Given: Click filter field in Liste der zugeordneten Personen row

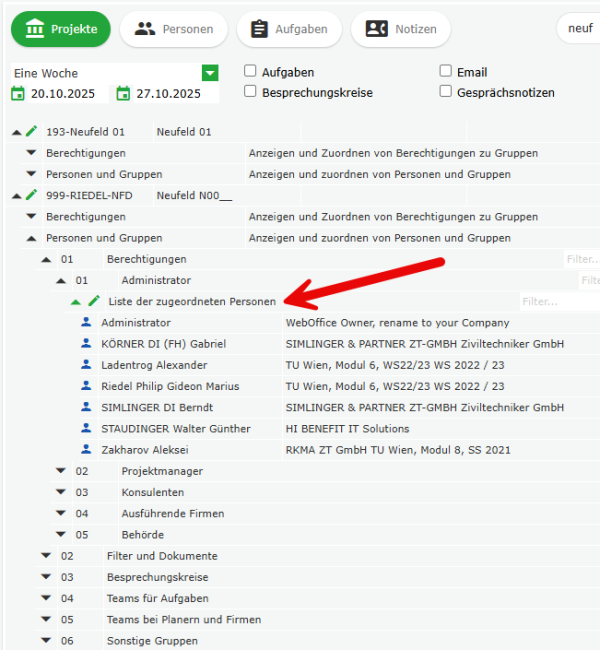Looking at the screenshot, I should pyautogui.click(x=558, y=301).
